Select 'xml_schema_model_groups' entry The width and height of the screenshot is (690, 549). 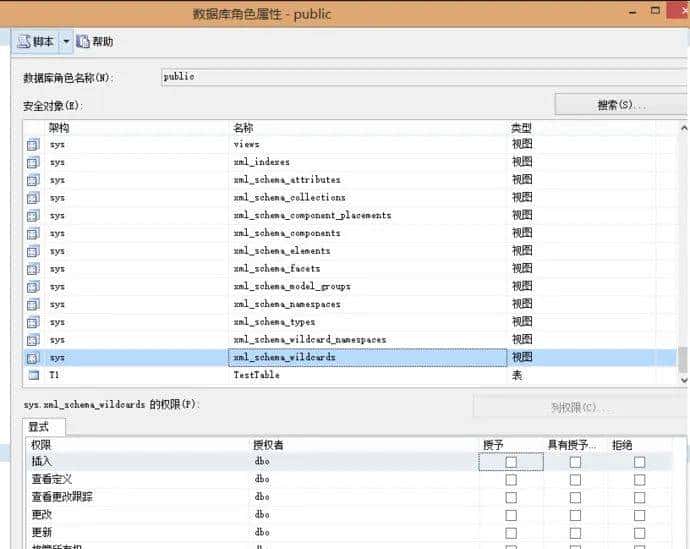coord(292,286)
